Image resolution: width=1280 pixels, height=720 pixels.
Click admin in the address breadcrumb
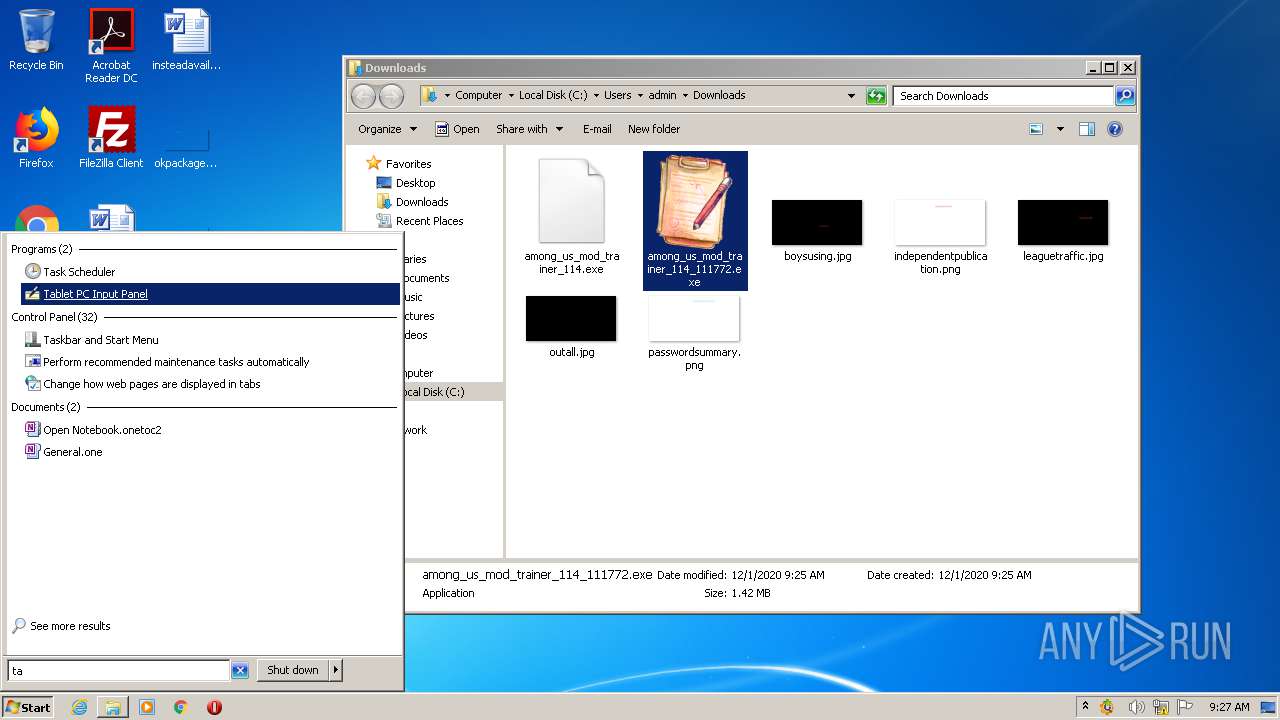click(662, 96)
